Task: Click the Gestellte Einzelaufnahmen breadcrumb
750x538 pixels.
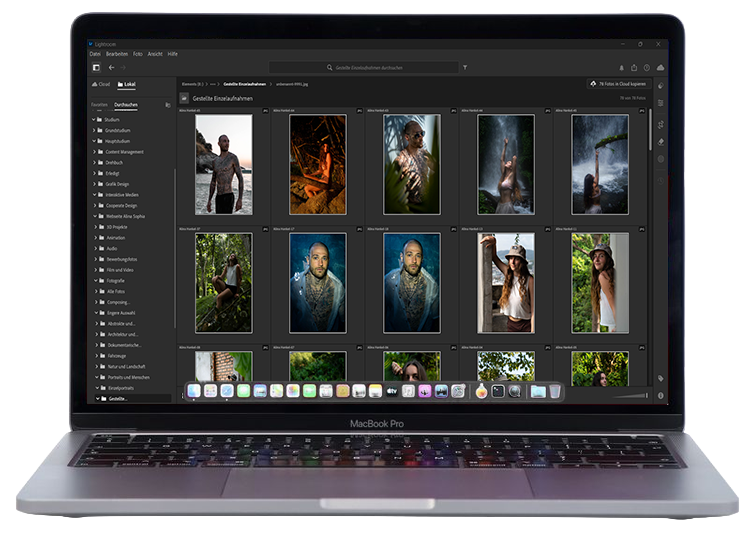Action: [x=246, y=85]
